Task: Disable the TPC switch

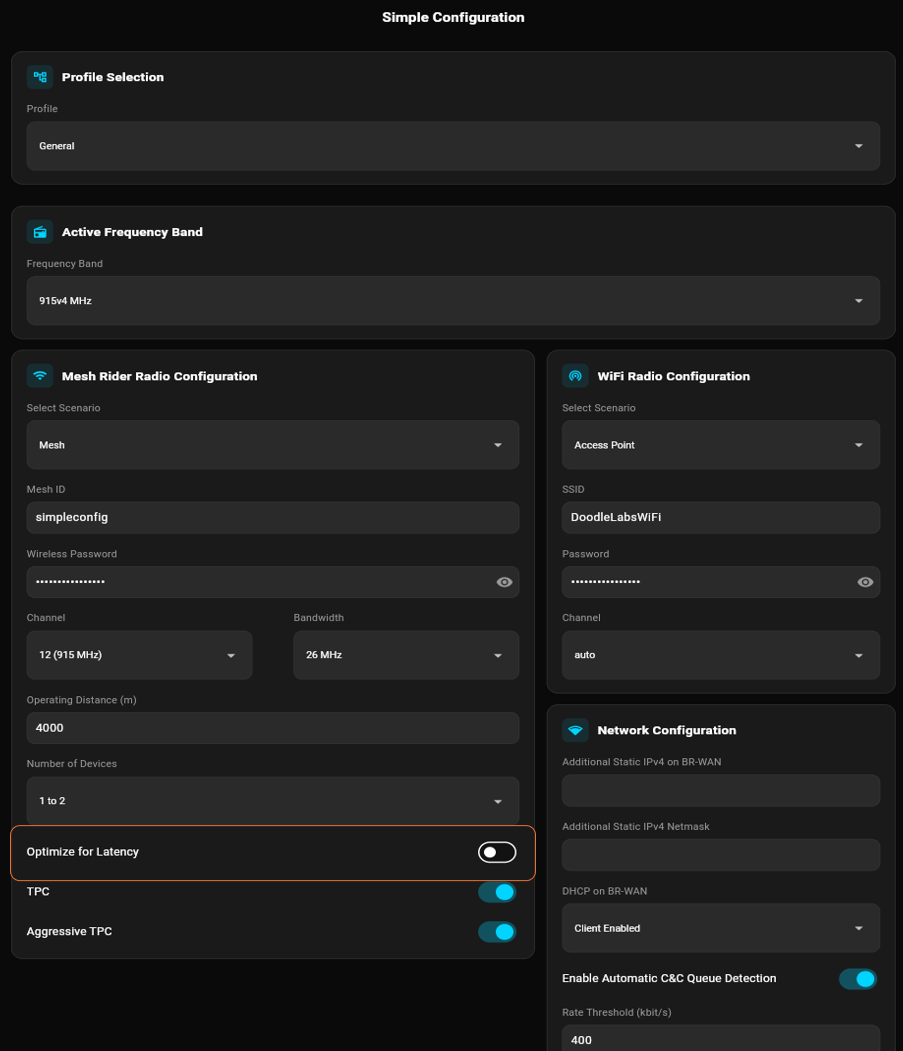Action: (x=497, y=891)
